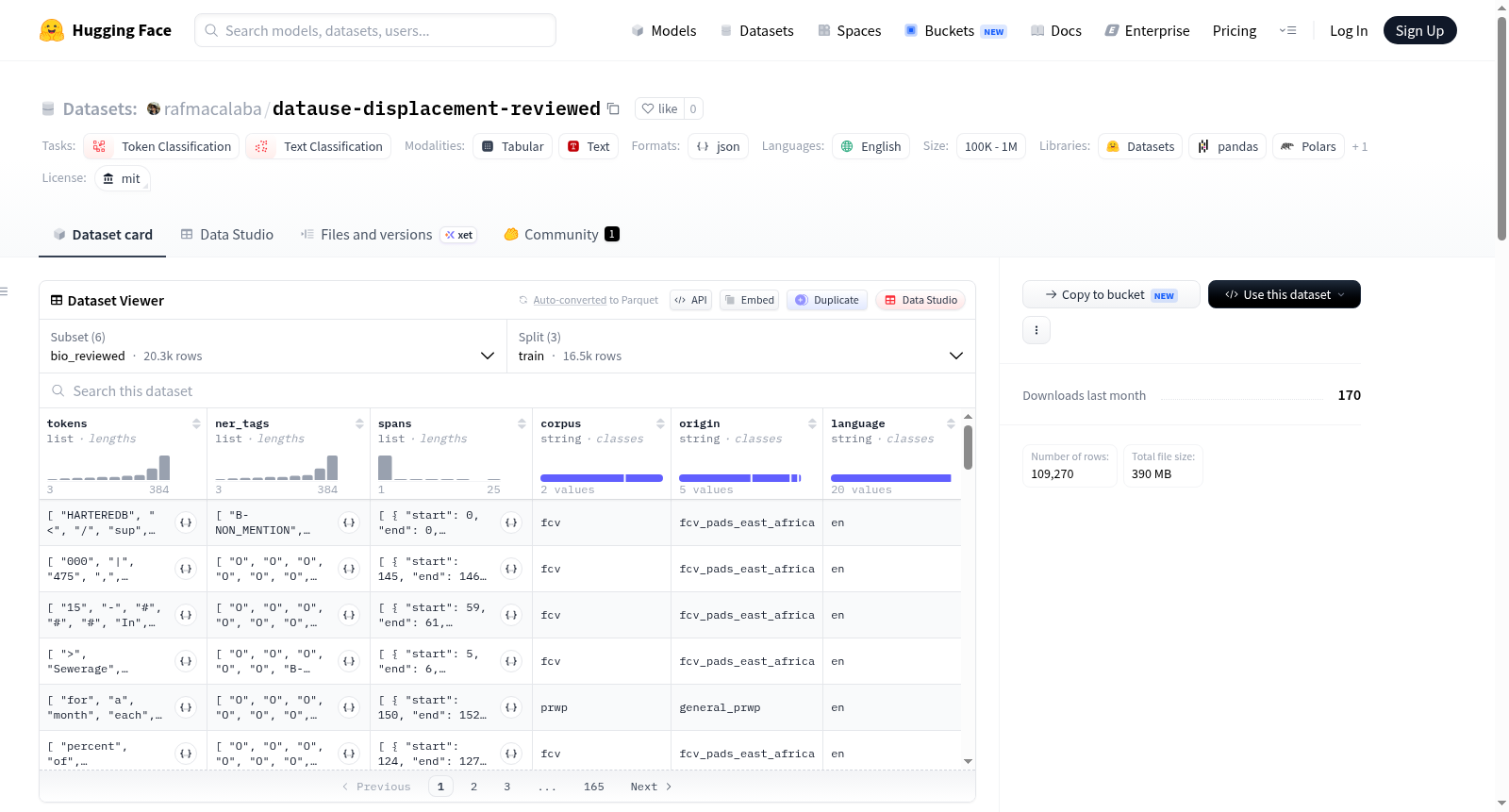Click the Sign Up button
The width and height of the screenshot is (1509, 812).
point(1419,30)
